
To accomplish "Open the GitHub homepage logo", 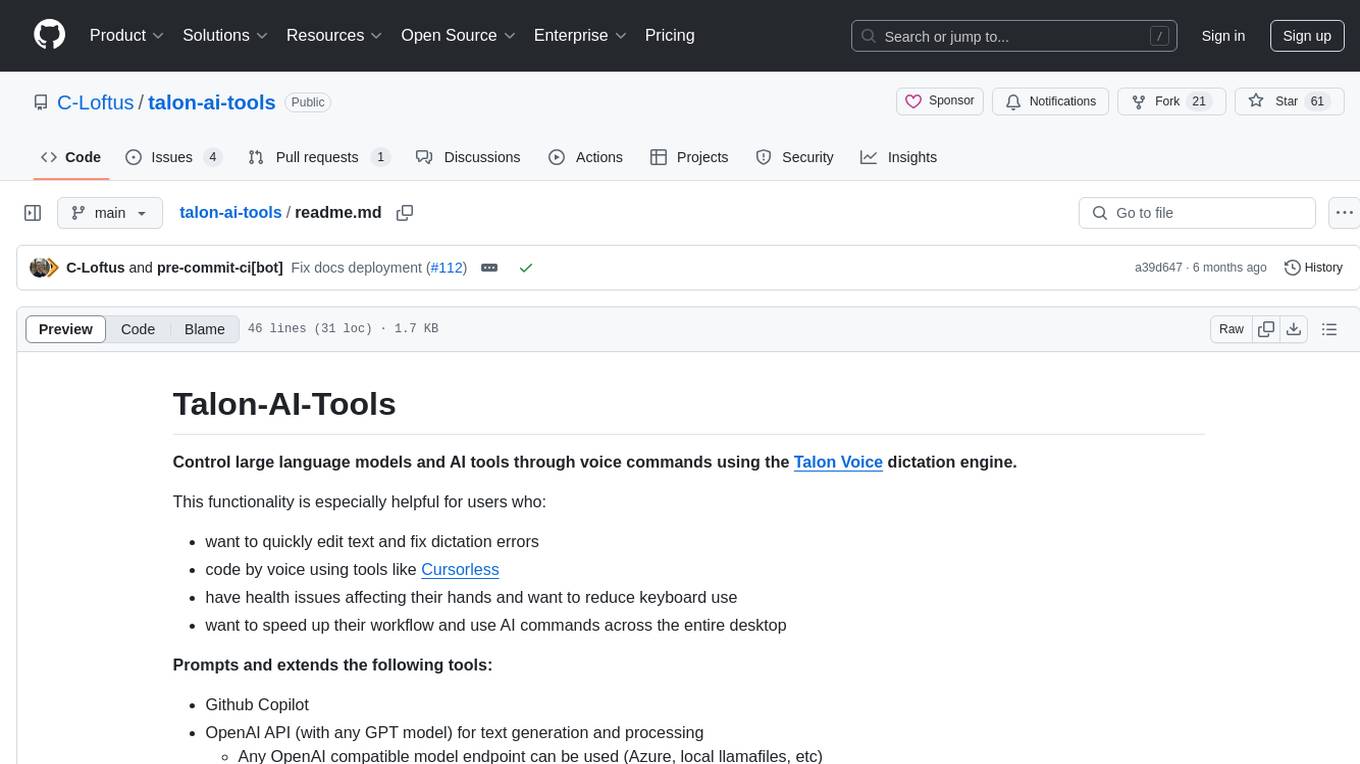I will click(49, 35).
